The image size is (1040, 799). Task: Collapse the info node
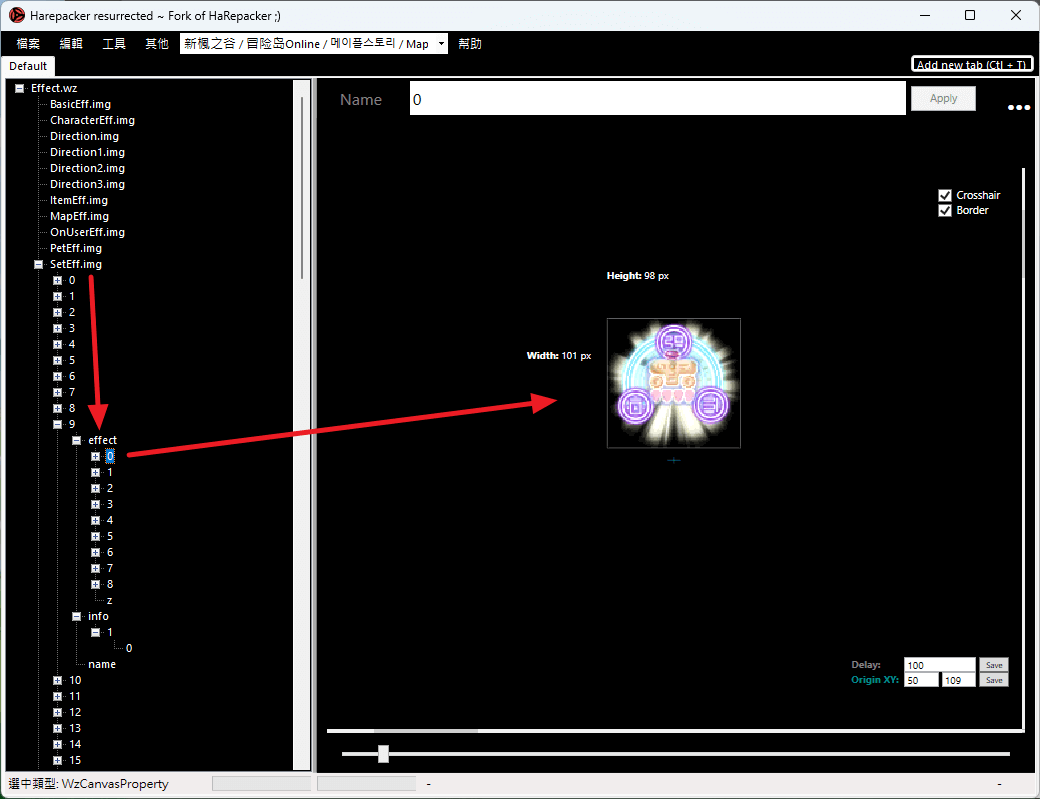pyautogui.click(x=77, y=616)
